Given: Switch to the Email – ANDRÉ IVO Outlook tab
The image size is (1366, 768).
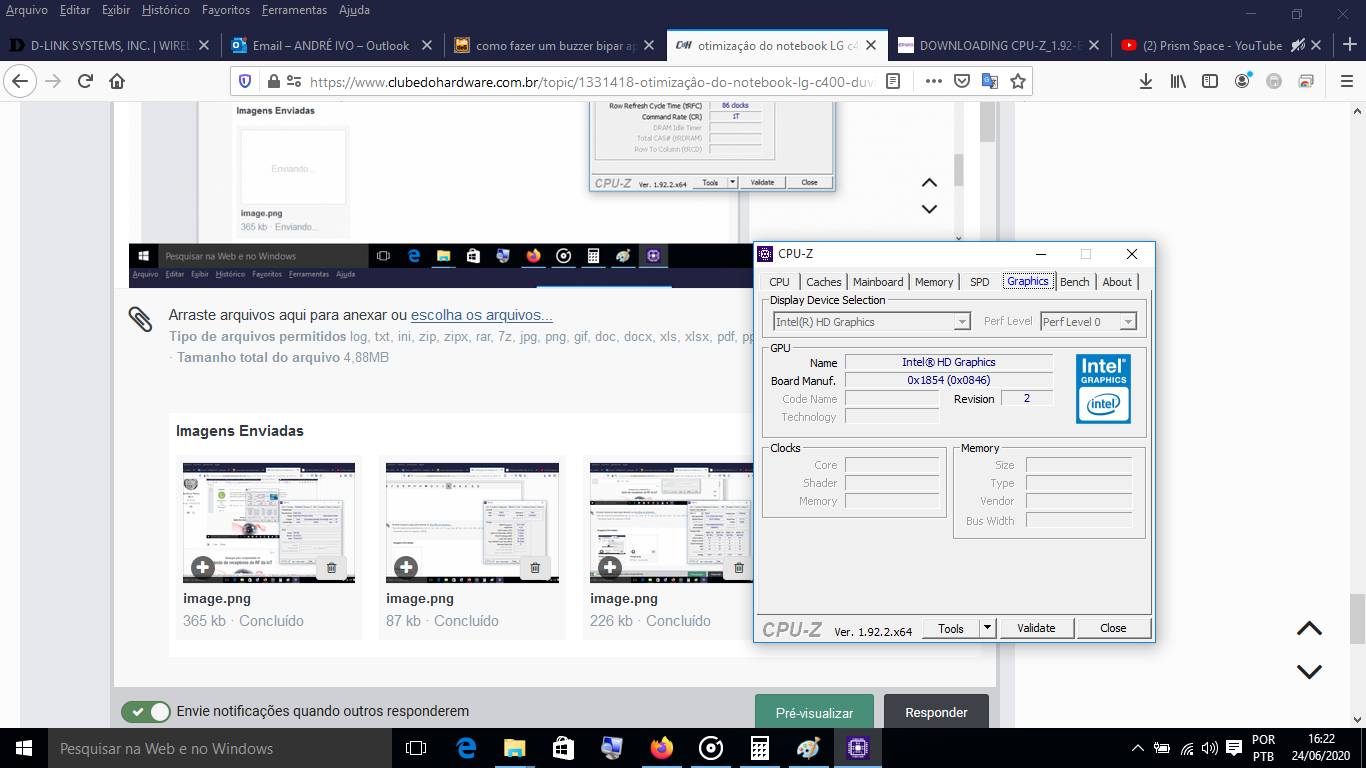Looking at the screenshot, I should coord(331,45).
